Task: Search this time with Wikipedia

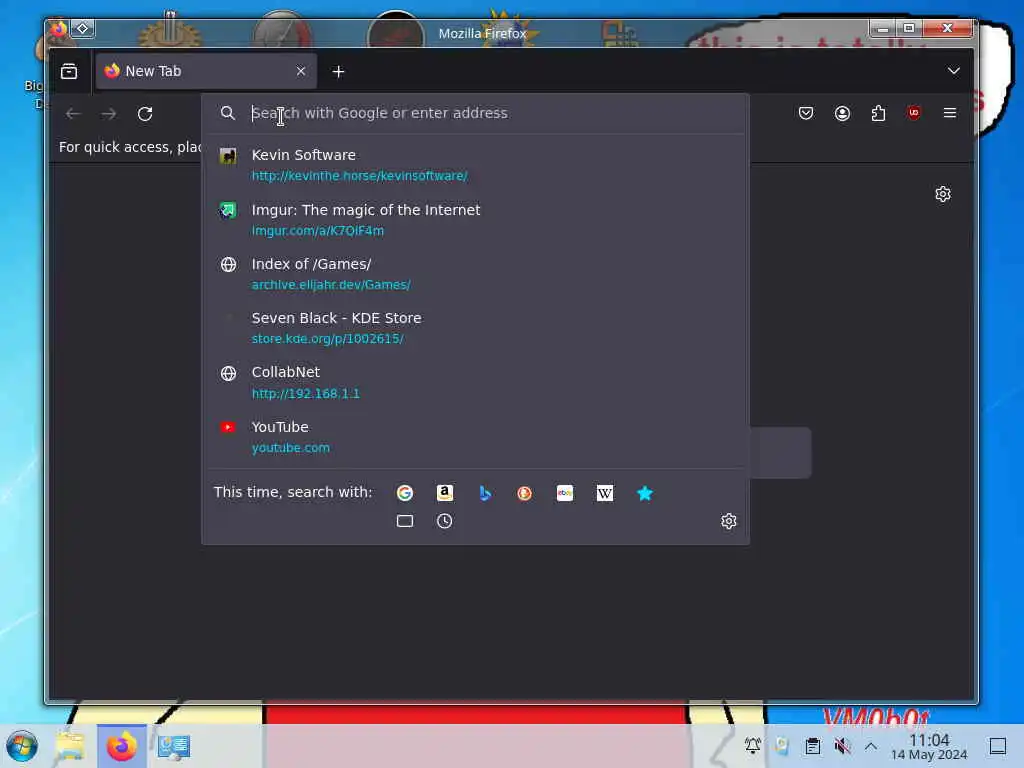Action: click(x=605, y=493)
